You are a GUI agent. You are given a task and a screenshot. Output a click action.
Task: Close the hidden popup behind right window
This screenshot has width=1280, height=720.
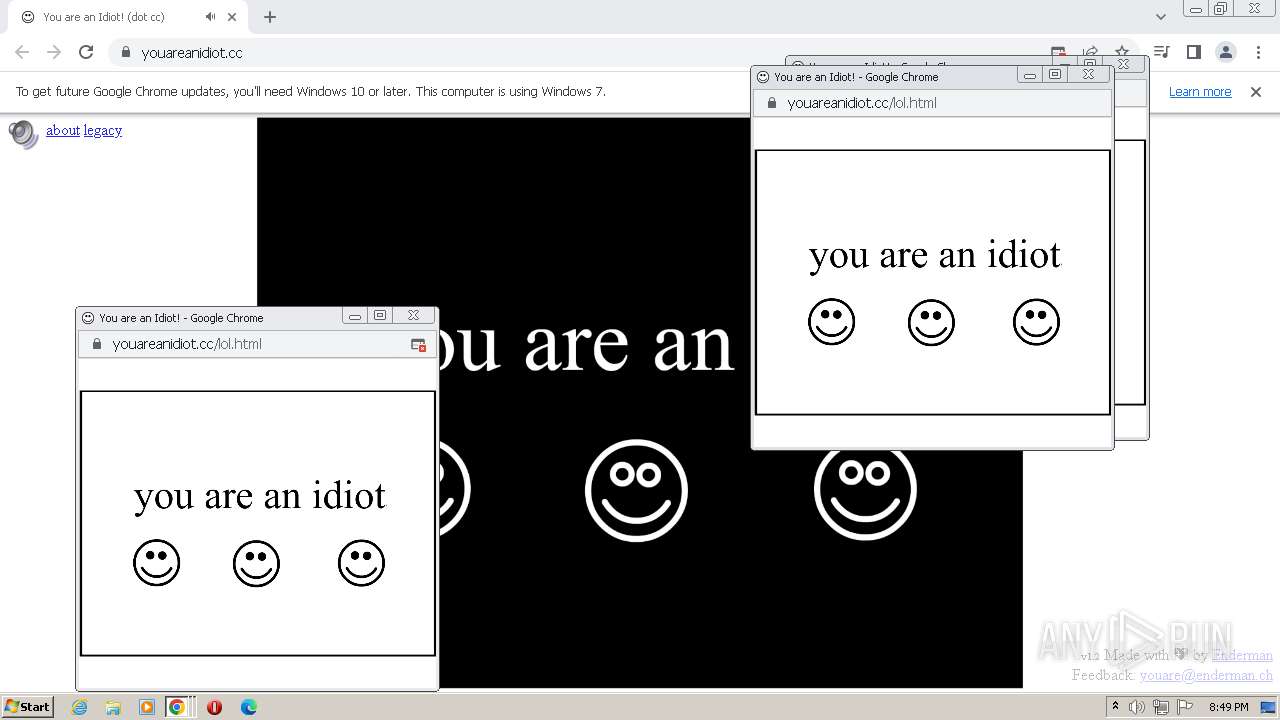click(x=1124, y=64)
